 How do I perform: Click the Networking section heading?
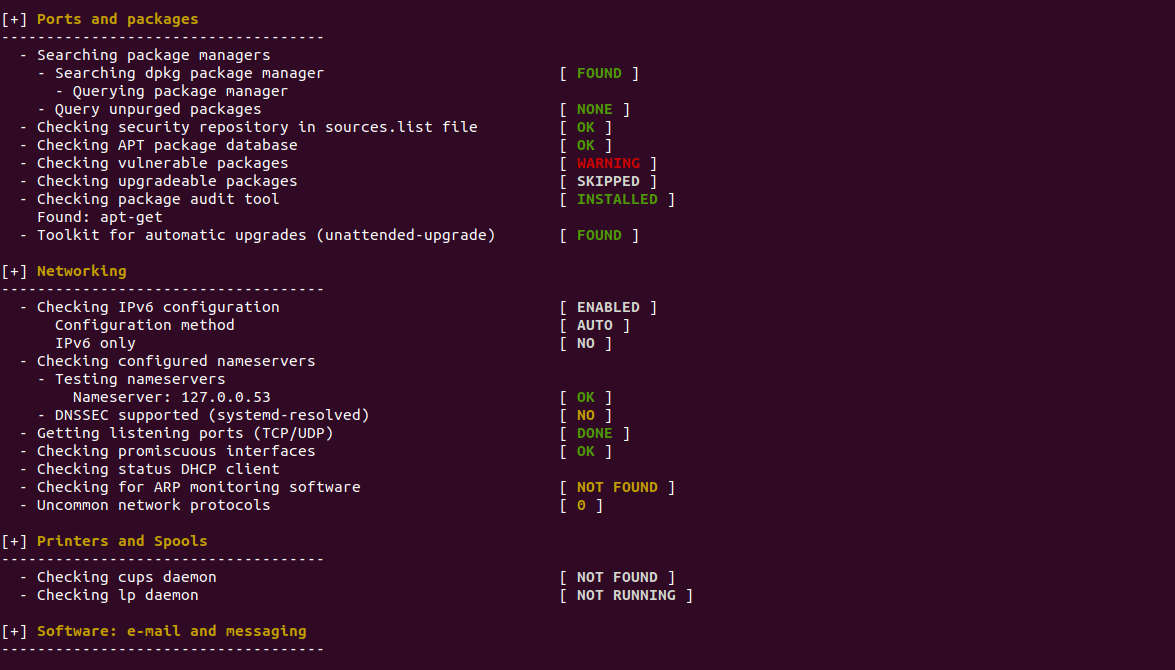coord(82,271)
